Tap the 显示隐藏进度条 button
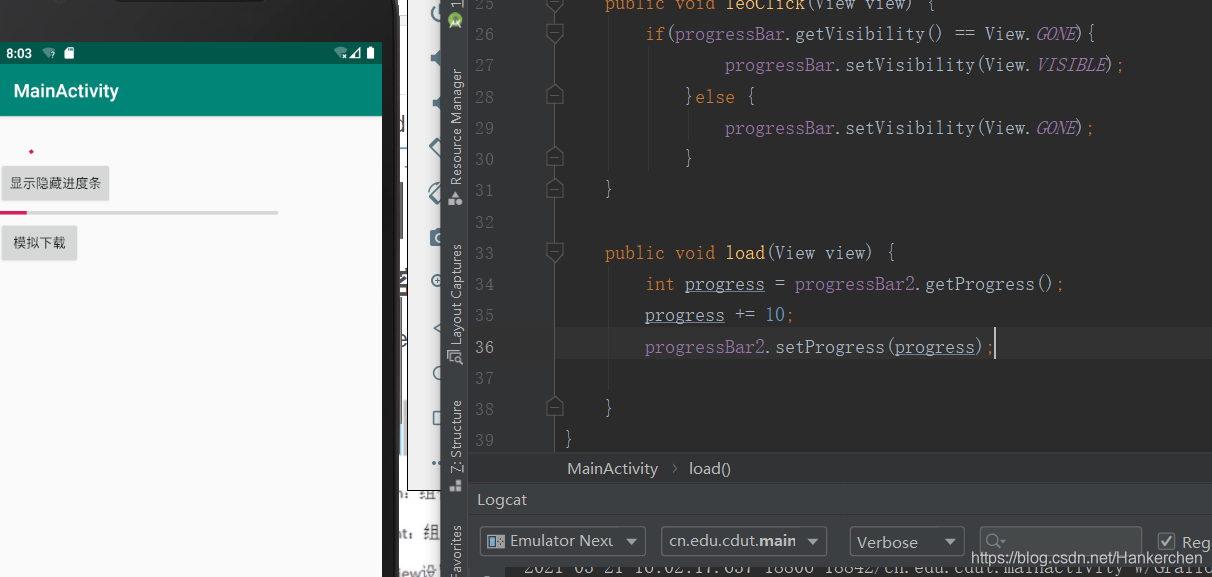Screen dimensions: 1212x577 pos(55,184)
